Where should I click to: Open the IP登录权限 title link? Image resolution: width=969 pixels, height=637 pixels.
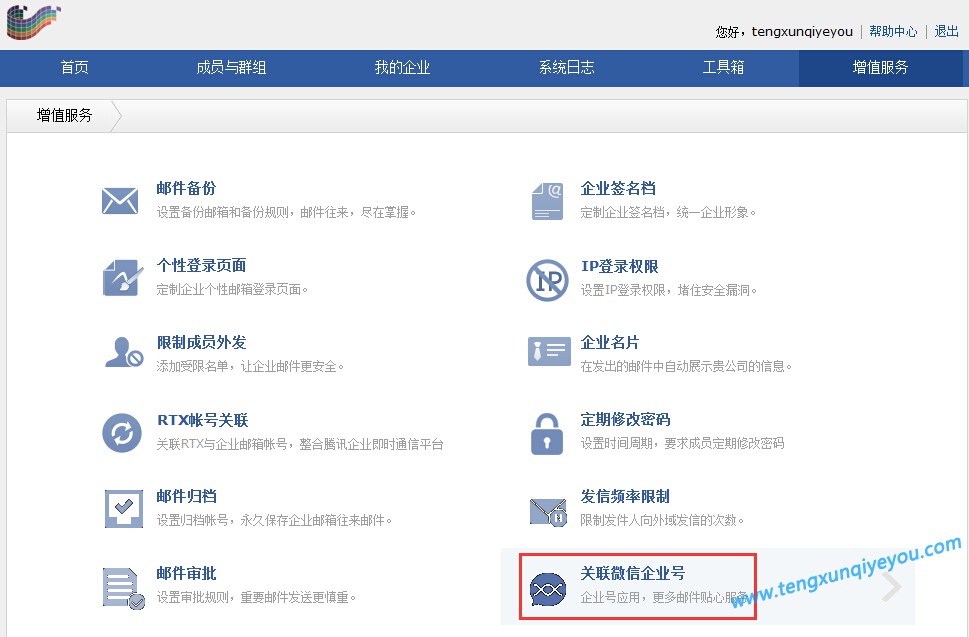click(x=620, y=266)
